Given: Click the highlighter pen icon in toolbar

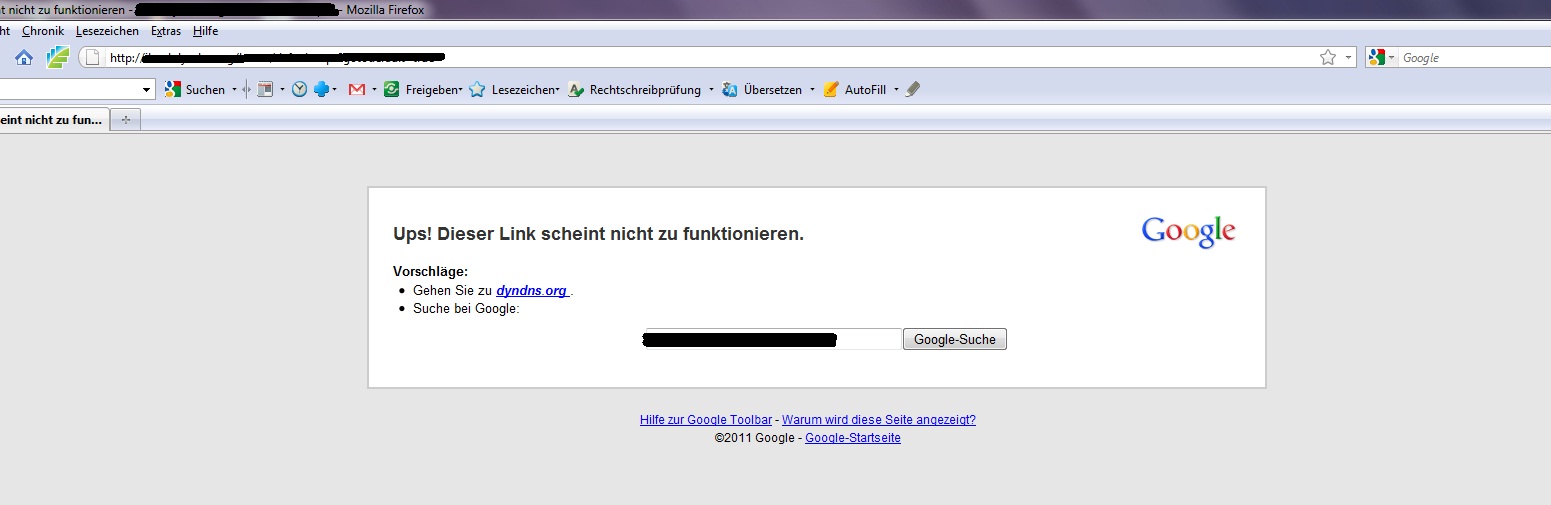Looking at the screenshot, I should pos(912,90).
